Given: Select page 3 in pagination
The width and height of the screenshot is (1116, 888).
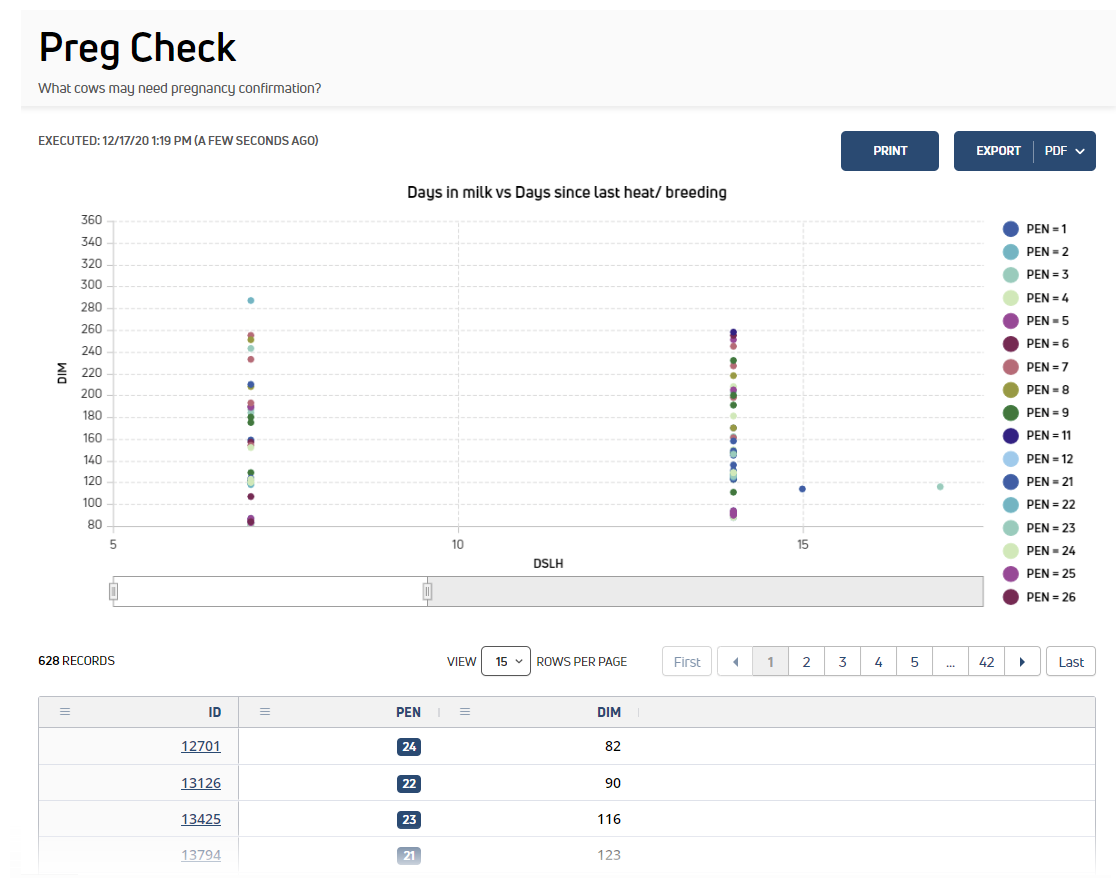Looking at the screenshot, I should click(x=842, y=662).
